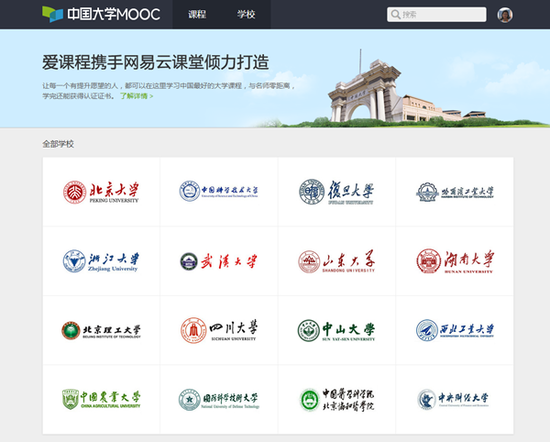Select National University of Defense Technology logo
550x442 pixels.
tap(219, 400)
